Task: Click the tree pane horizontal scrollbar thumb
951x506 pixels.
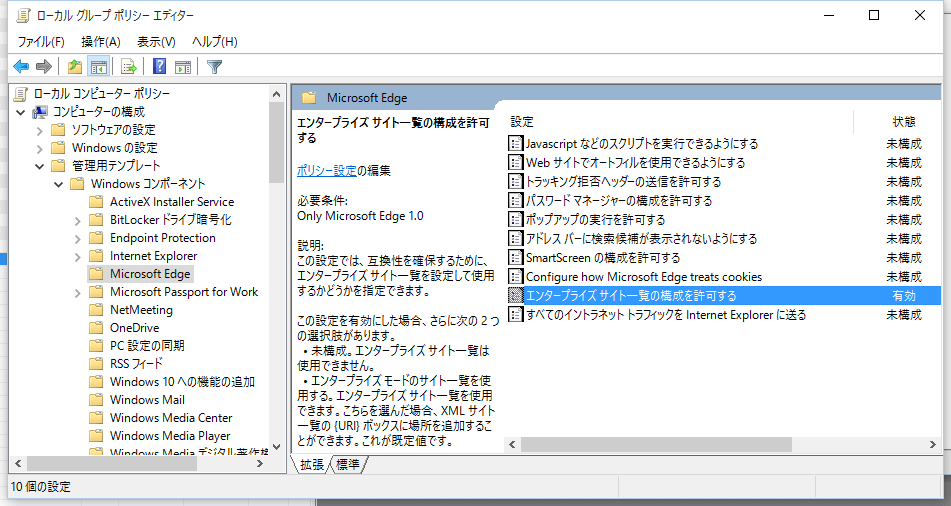Action: (112, 464)
